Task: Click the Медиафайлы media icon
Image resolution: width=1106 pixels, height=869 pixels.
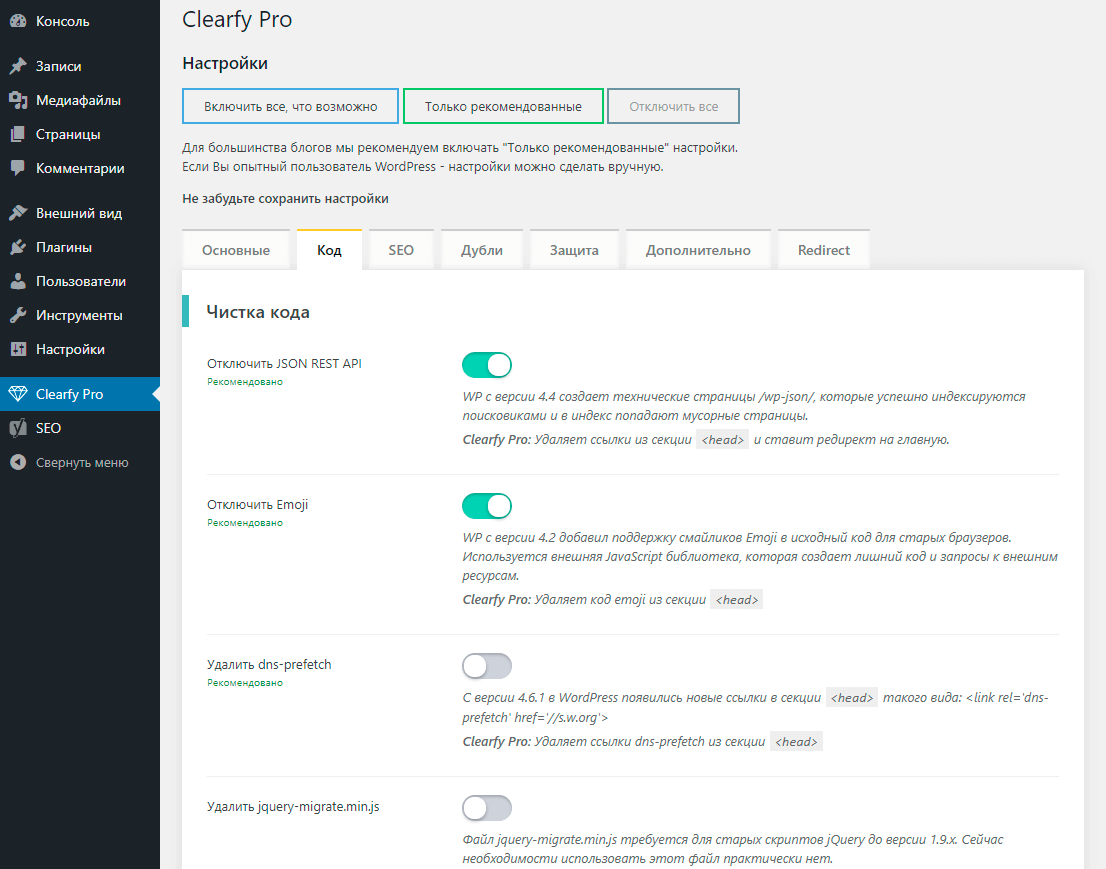Action: [18, 100]
